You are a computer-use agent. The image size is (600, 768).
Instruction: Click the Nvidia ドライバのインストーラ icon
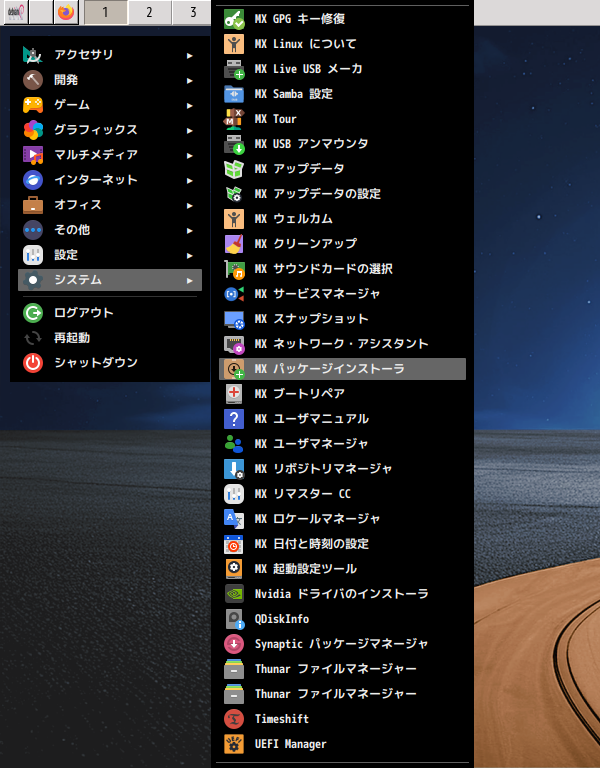coord(234,594)
